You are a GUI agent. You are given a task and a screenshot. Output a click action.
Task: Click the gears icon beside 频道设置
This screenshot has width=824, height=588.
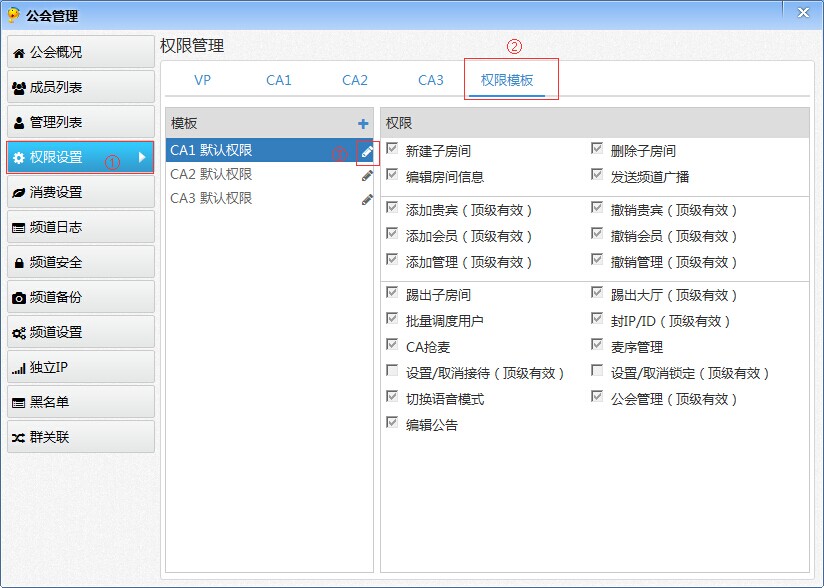(19, 333)
